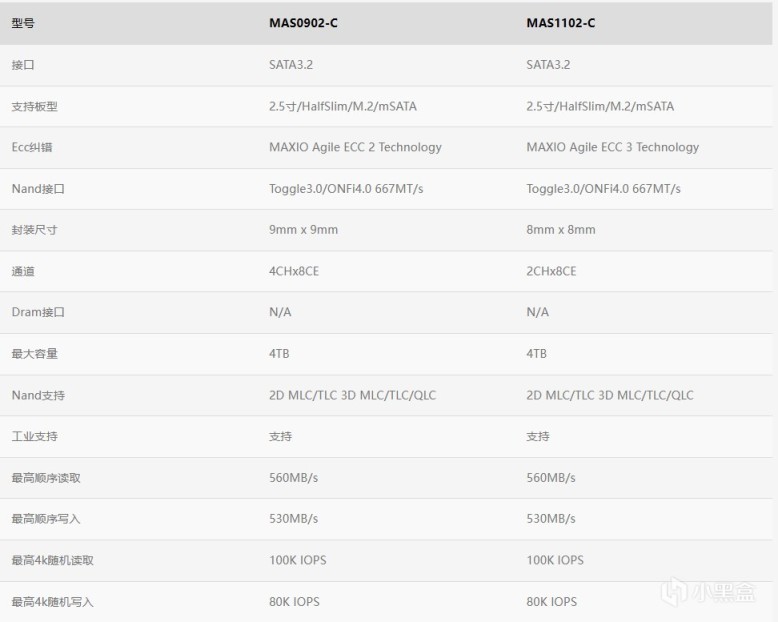Click MAXIO Agile ECC 3 Technology cell
The width and height of the screenshot is (778, 622).
click(x=612, y=147)
